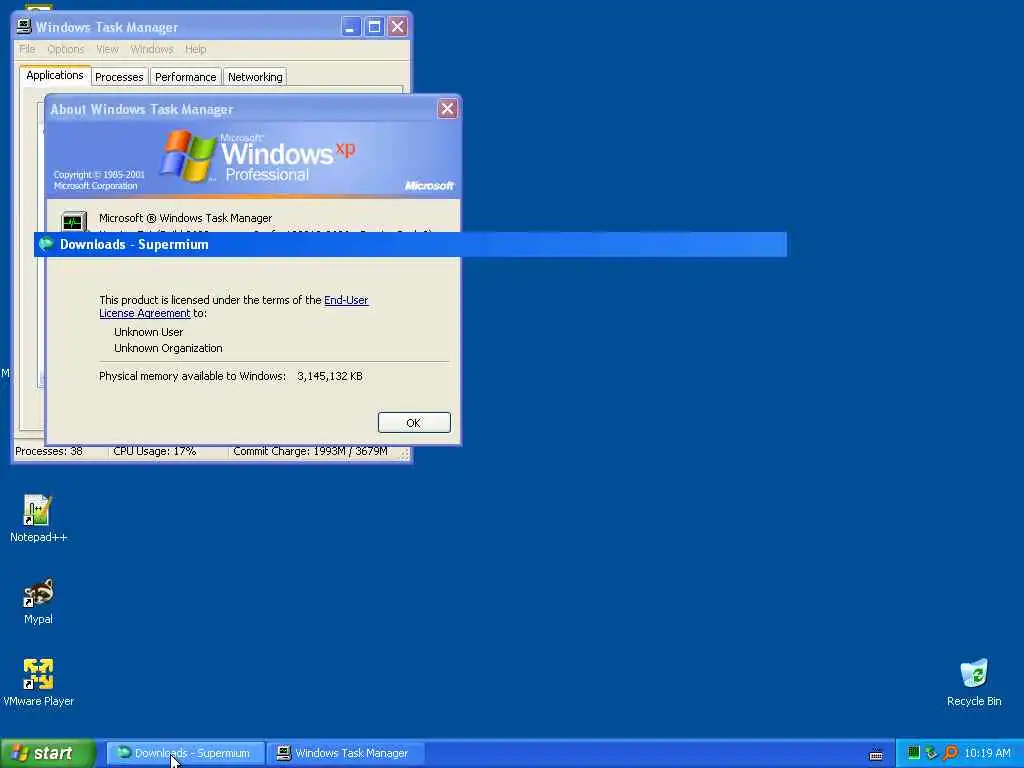Switch to the Performance tab
1024x768 pixels.
[185, 77]
